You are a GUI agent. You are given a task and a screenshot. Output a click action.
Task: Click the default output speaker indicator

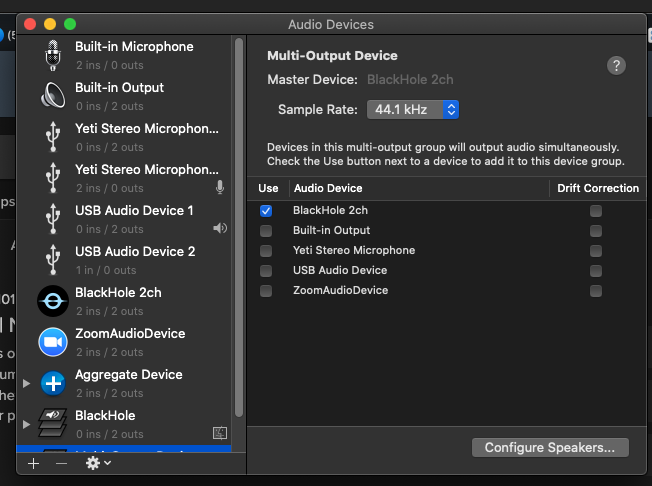coord(220,228)
